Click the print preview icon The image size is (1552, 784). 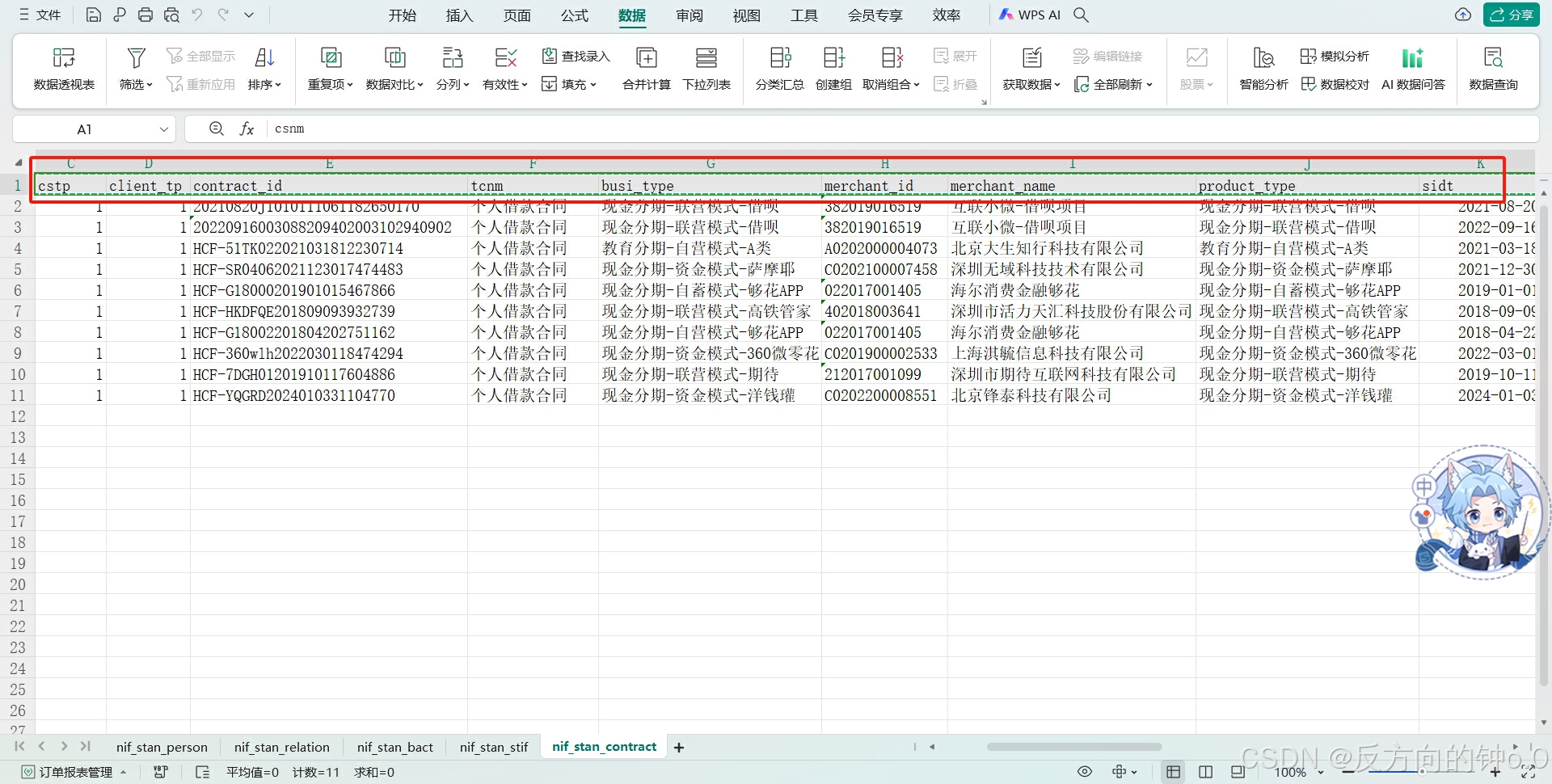[x=171, y=15]
